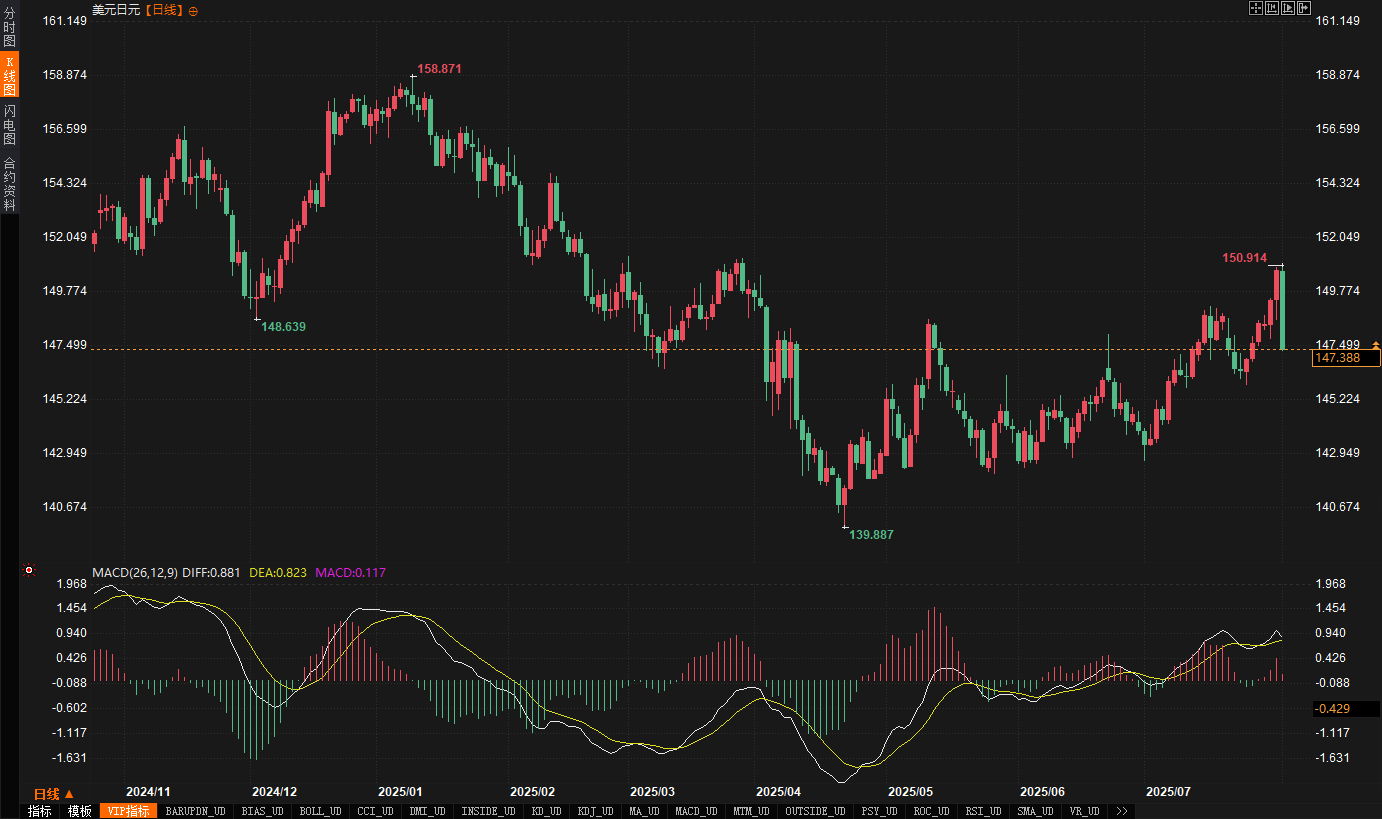Pick the SMA_UD indicator
This screenshot has width=1382, height=819.
point(1037,811)
